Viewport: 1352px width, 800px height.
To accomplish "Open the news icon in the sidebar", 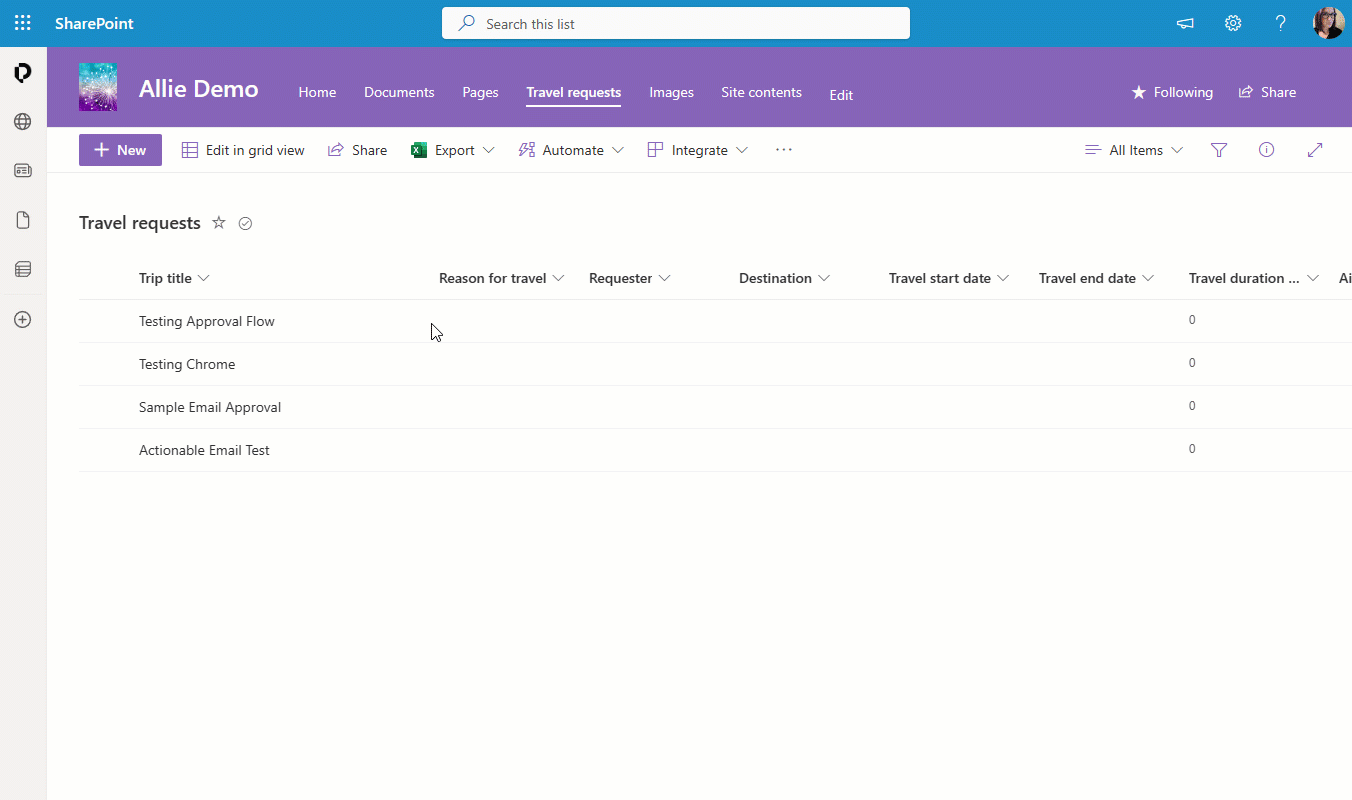I will tap(22, 170).
